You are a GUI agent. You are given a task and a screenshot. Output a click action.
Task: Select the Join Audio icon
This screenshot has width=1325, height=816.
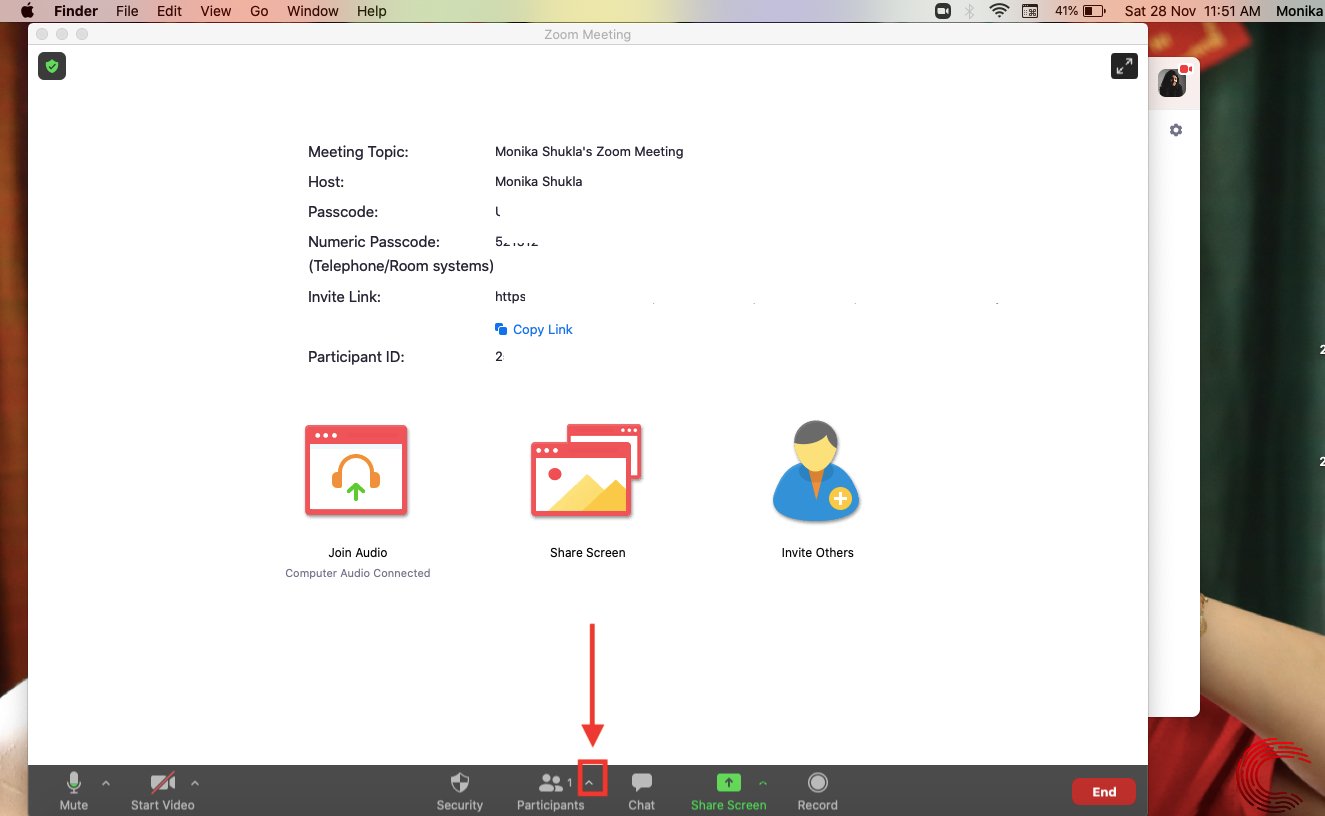[x=357, y=470]
